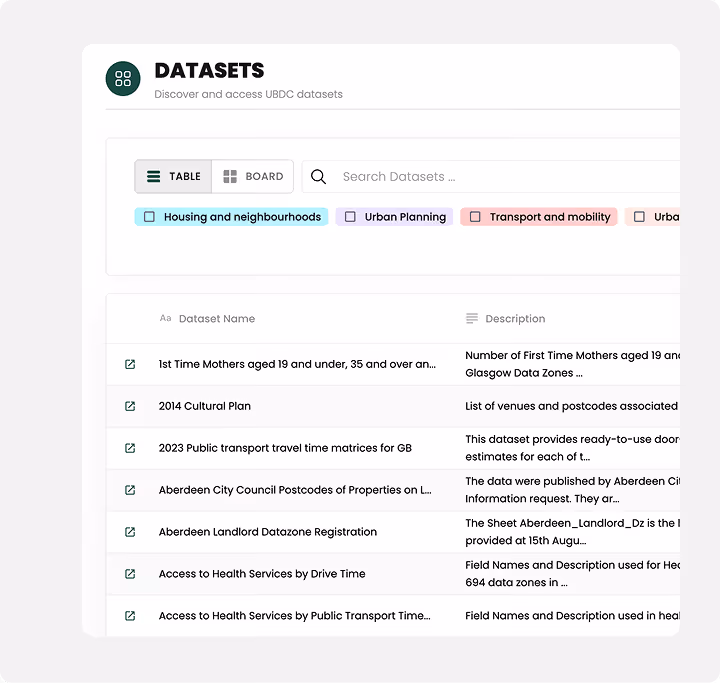Open '1st Time Mothers aged 19 and under' dataset

coord(297,364)
